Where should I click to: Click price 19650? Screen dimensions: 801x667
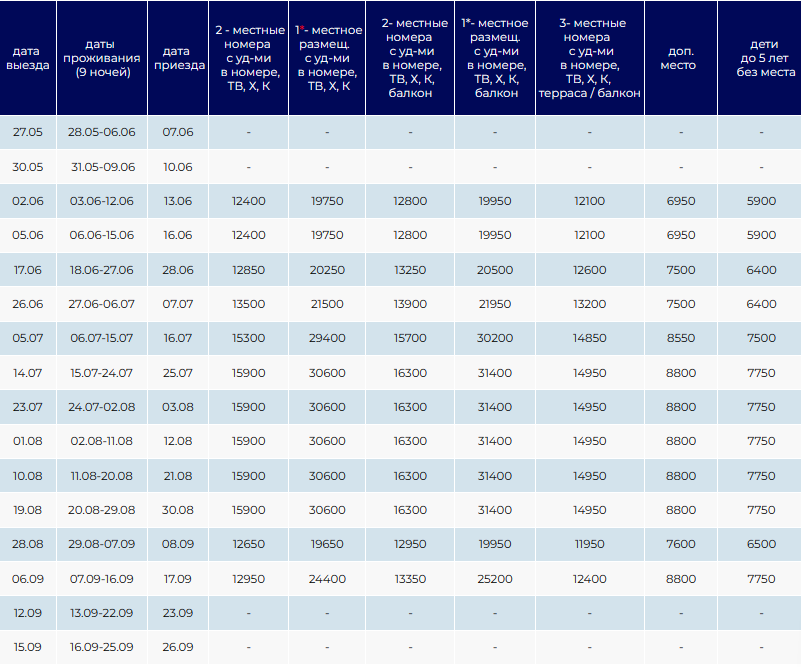coord(327,544)
